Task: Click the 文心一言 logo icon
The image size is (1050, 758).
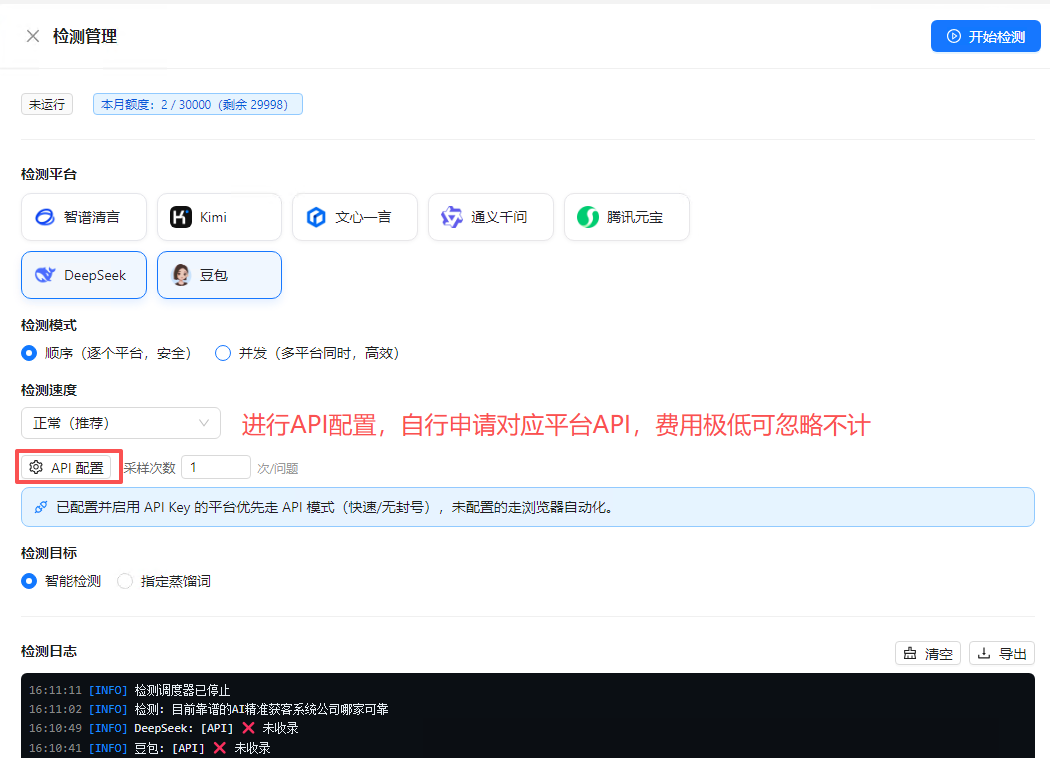Action: [316, 217]
